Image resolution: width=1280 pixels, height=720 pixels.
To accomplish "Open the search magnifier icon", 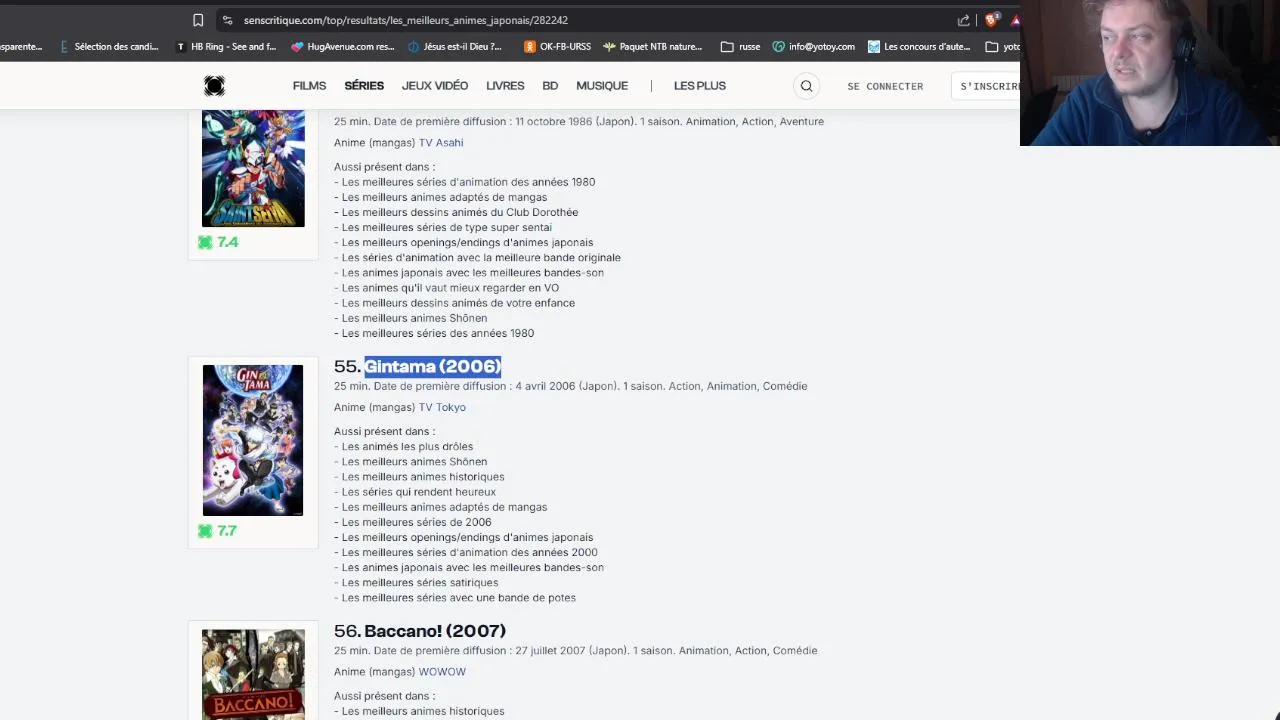I will [x=806, y=86].
